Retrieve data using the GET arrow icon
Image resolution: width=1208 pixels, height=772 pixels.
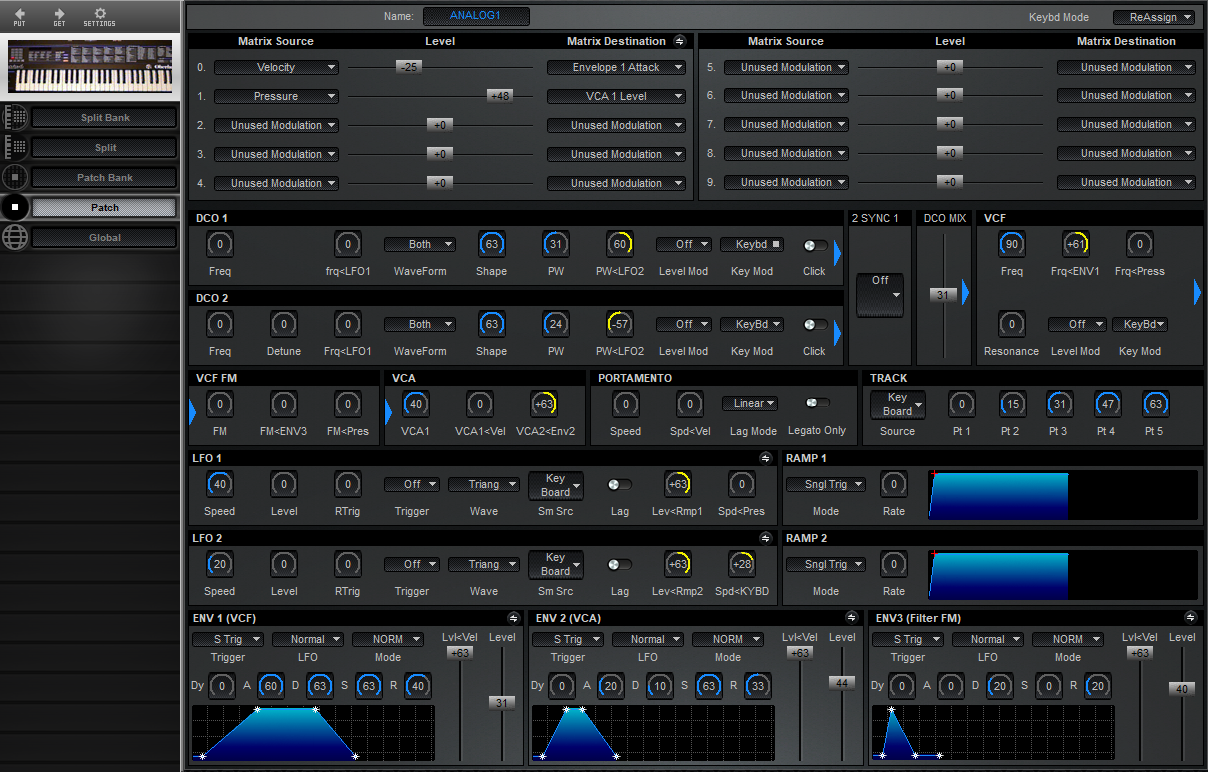click(59, 16)
